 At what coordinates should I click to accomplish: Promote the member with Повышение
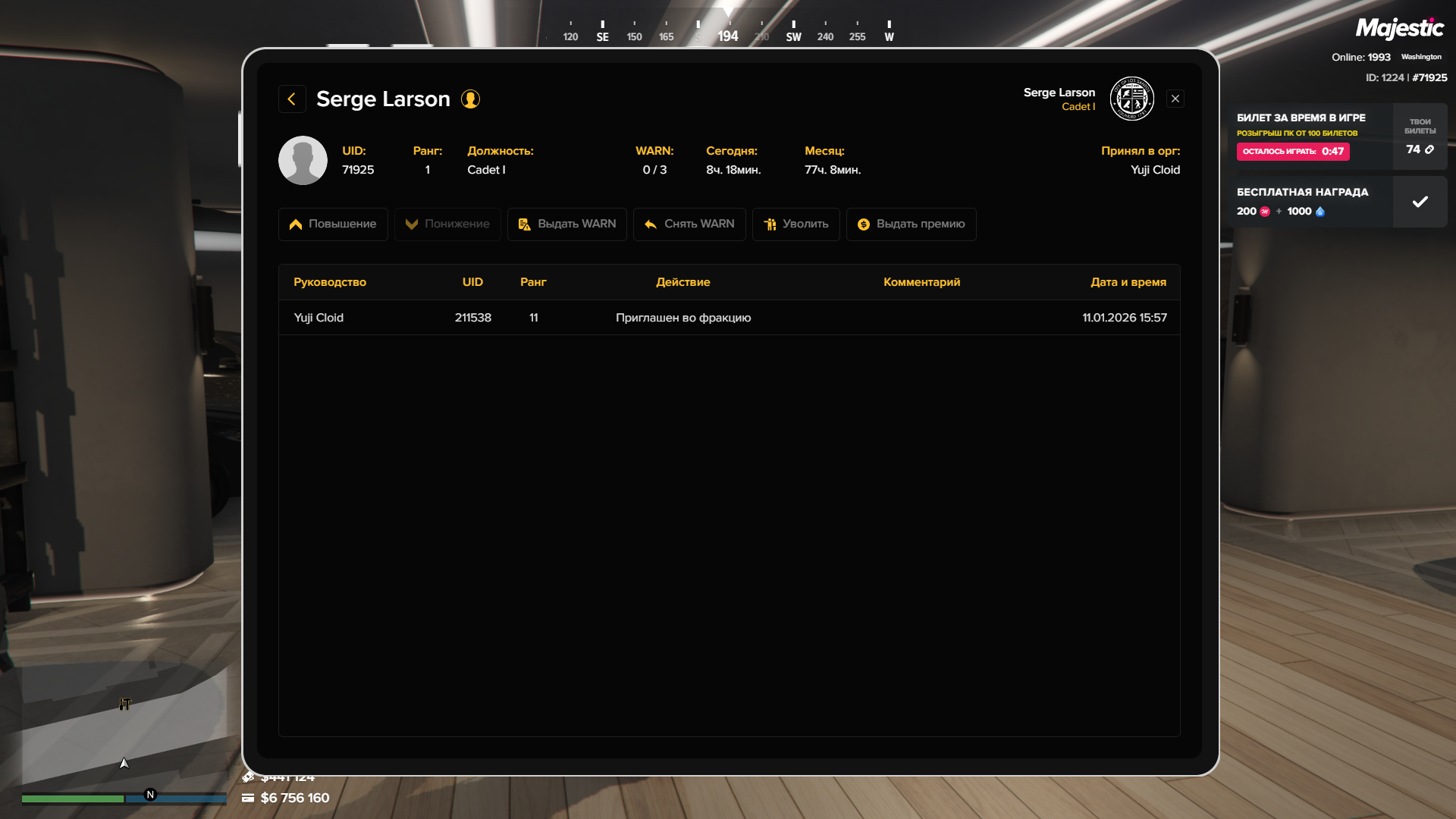(333, 224)
